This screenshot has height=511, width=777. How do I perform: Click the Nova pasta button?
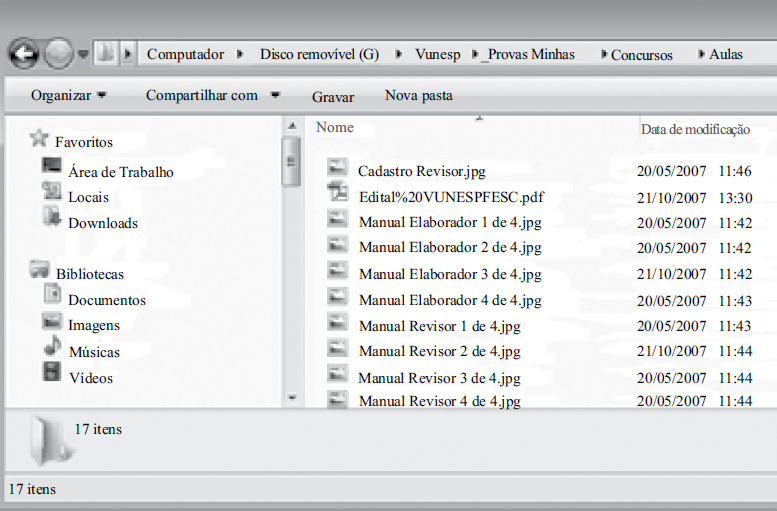tap(418, 96)
